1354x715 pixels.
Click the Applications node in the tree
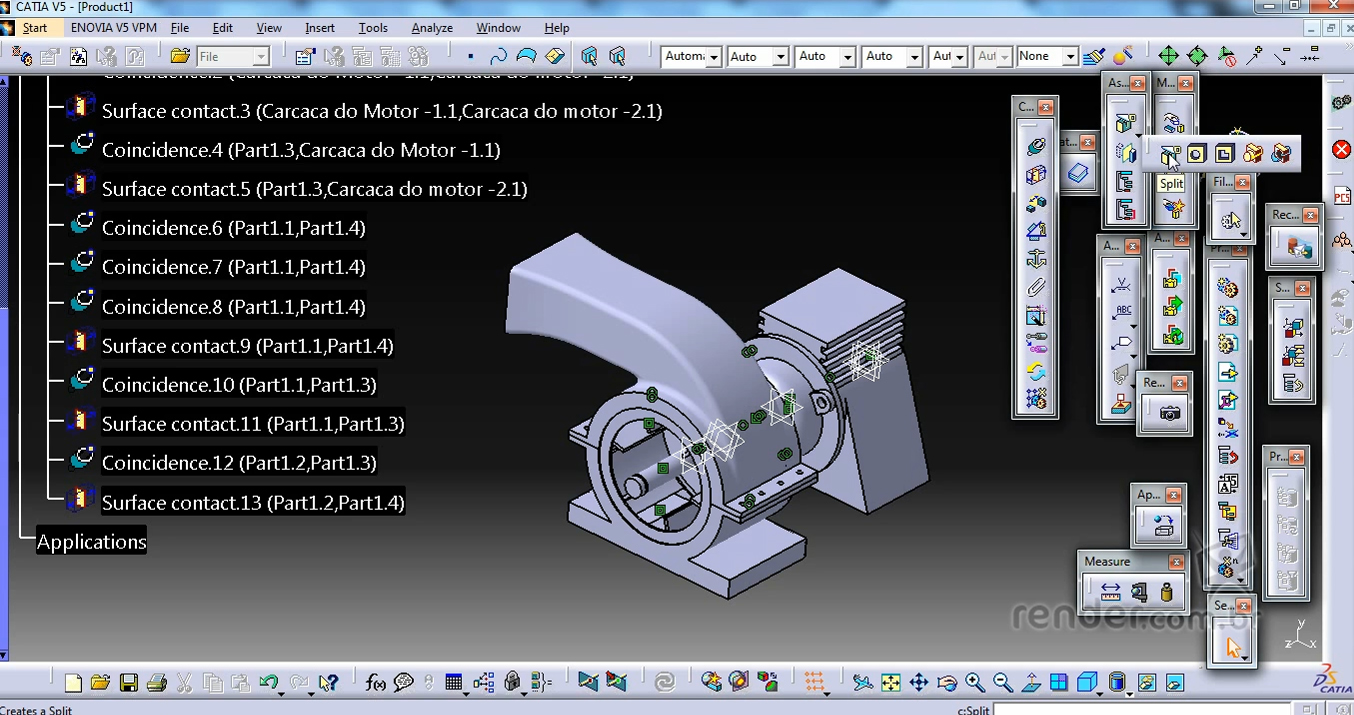(92, 542)
